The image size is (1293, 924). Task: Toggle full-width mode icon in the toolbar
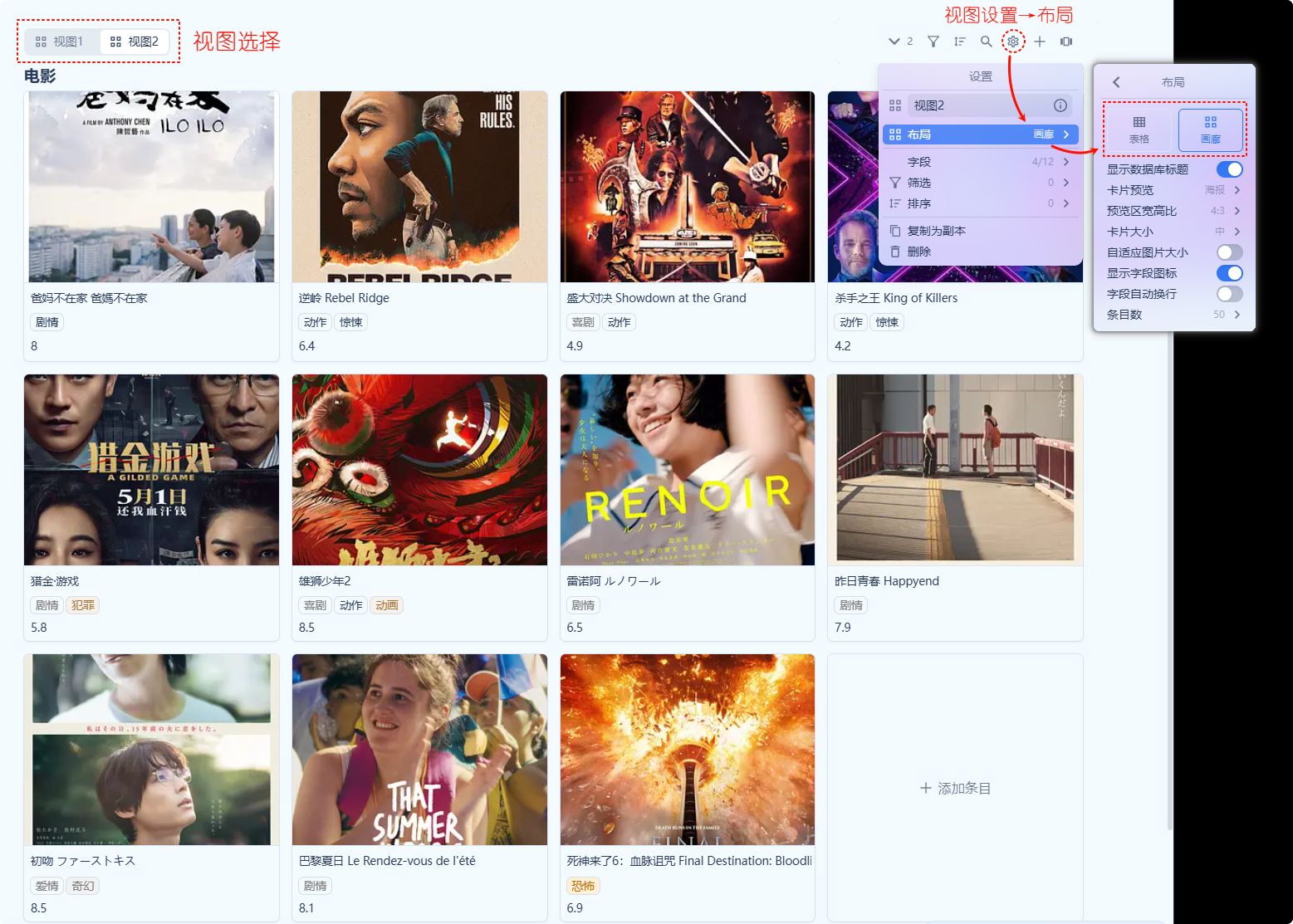[1066, 42]
